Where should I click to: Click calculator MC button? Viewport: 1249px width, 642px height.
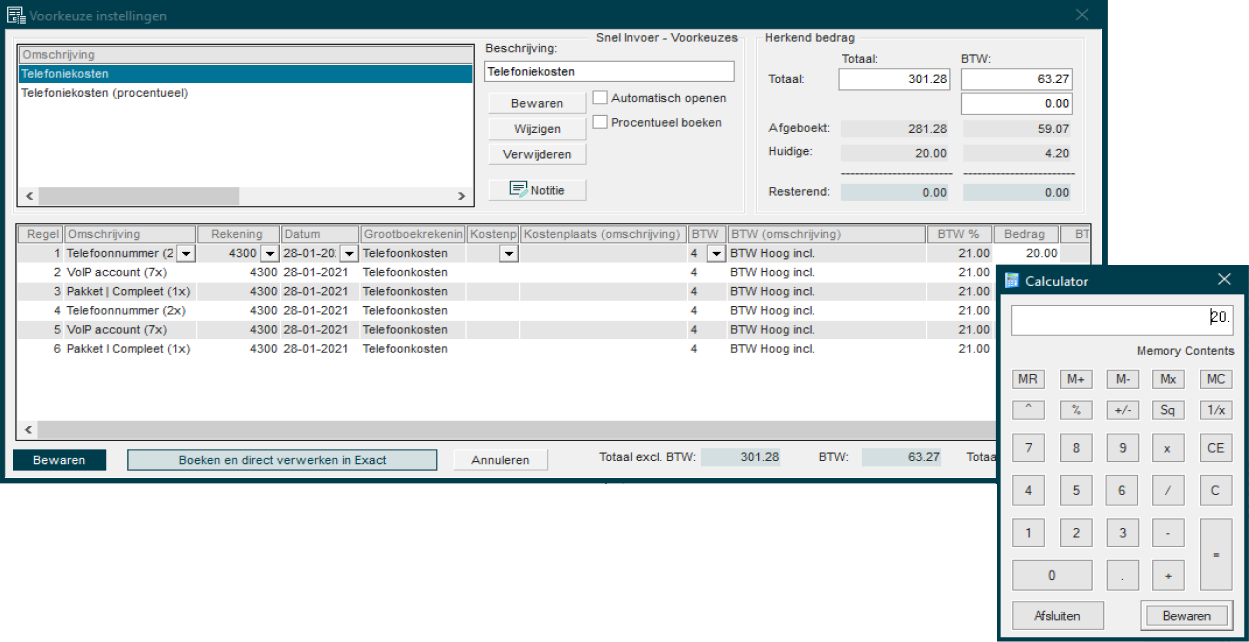tap(1216, 379)
